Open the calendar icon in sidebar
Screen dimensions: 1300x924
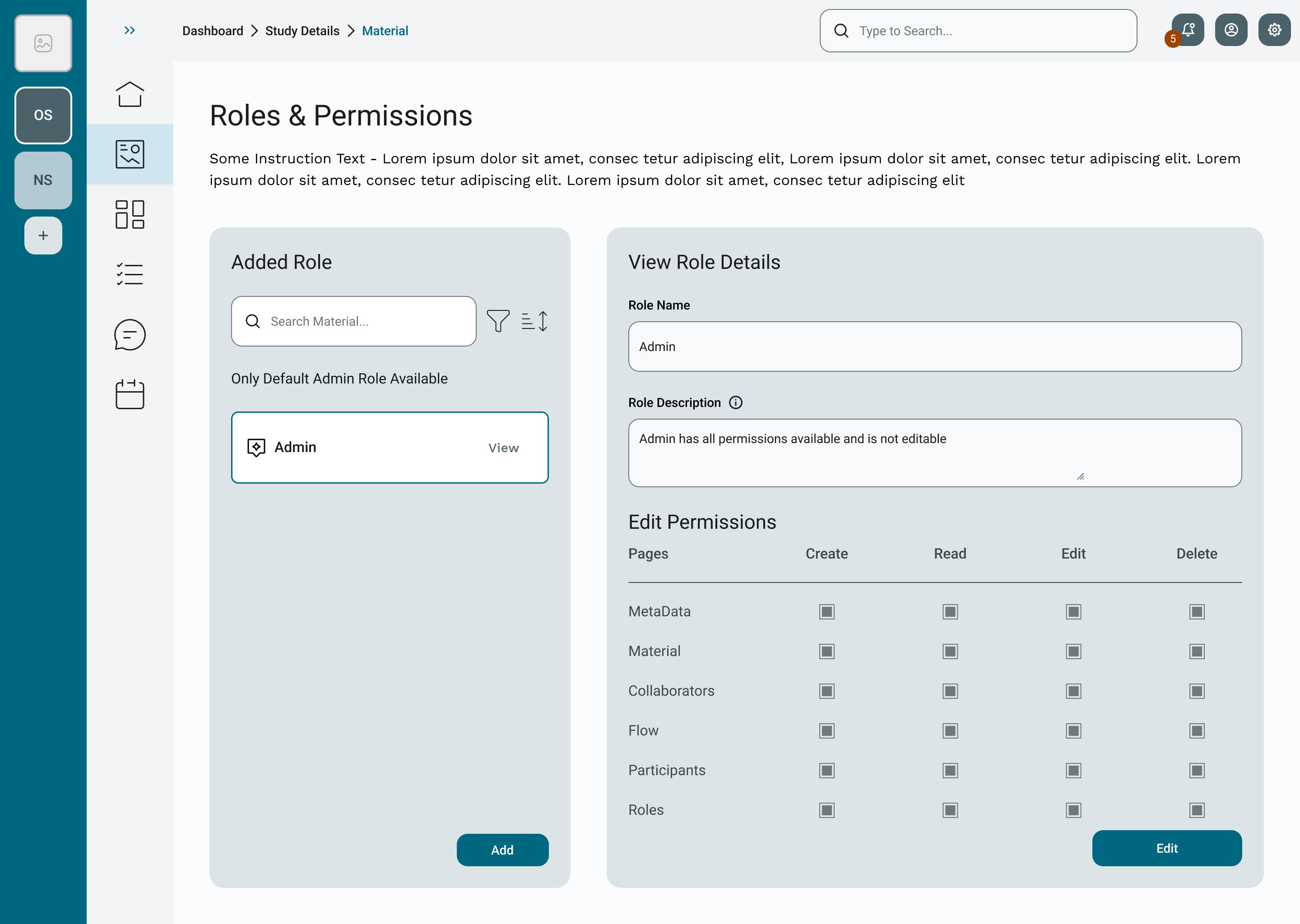130,394
